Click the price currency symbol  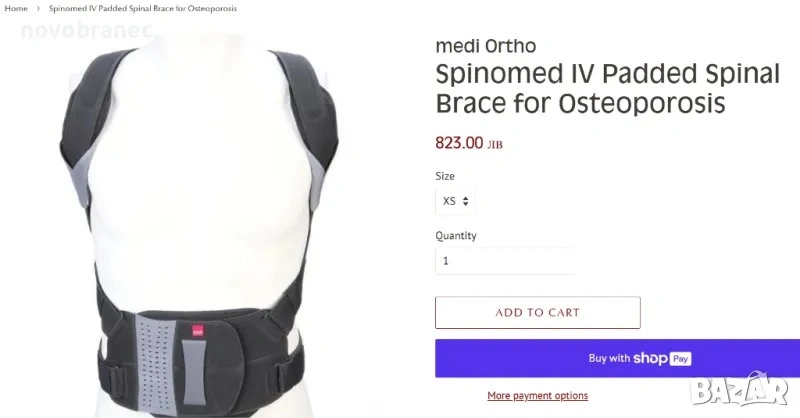495,145
